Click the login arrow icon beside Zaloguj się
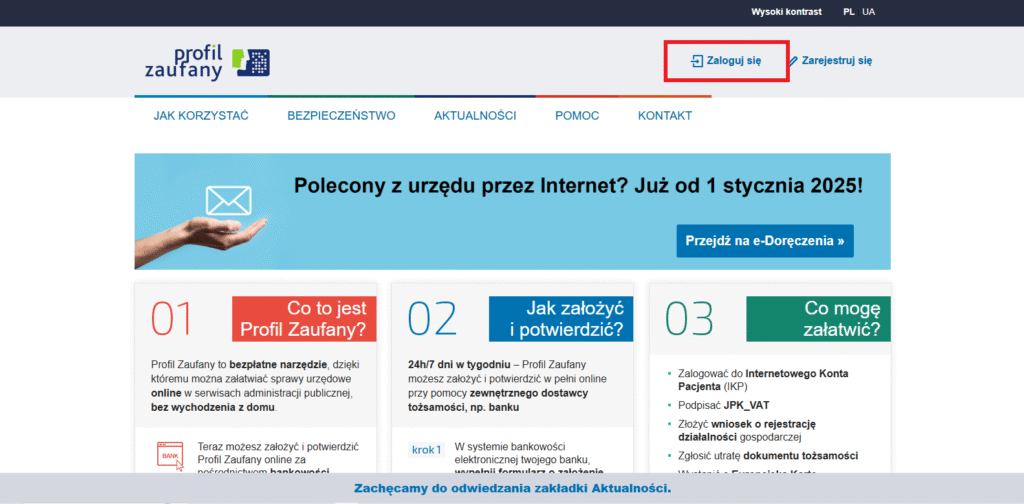Image resolution: width=1024 pixels, height=504 pixels. [697, 61]
